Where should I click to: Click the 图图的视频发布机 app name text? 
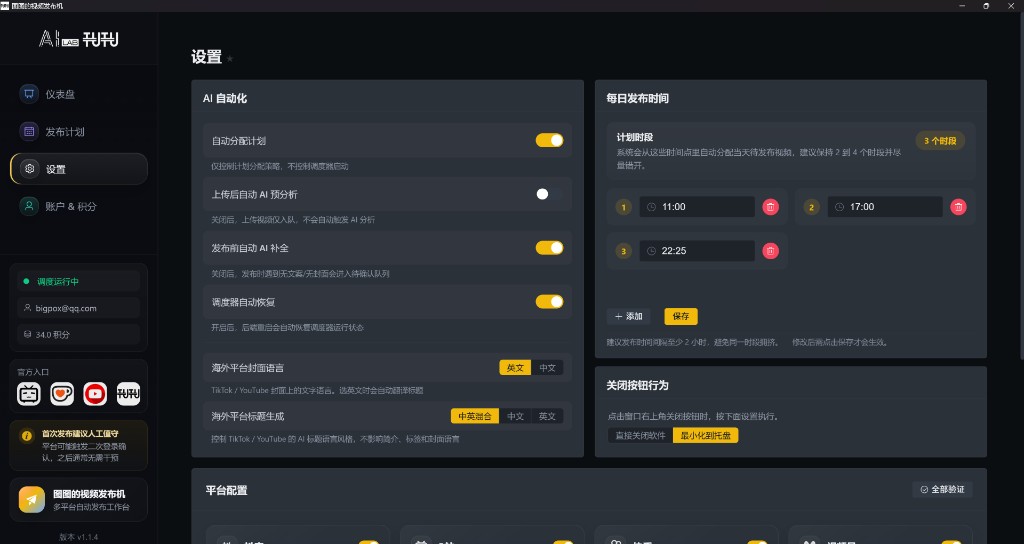[x=89, y=494]
